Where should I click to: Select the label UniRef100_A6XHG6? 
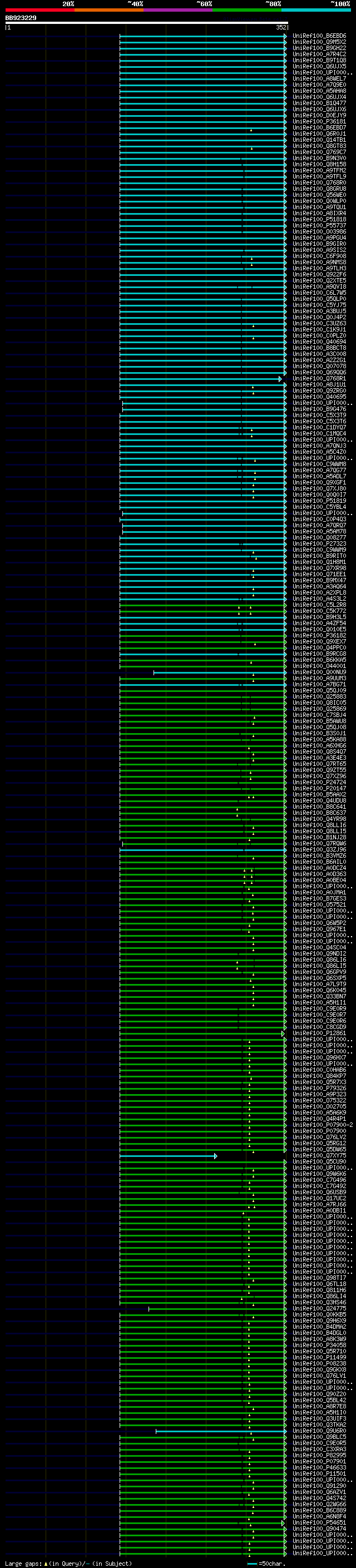tap(319, 746)
